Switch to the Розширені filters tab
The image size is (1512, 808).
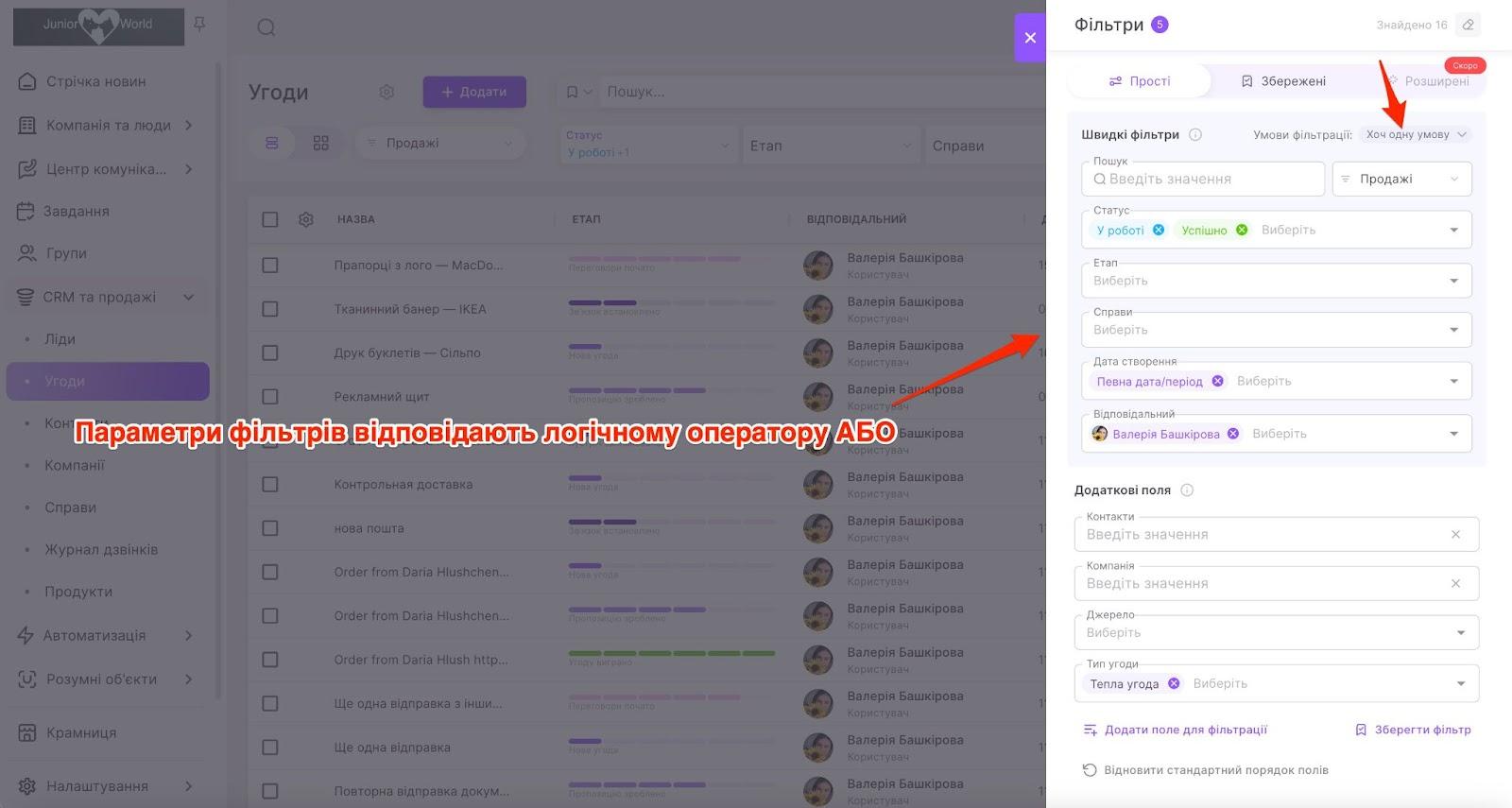pos(1427,81)
